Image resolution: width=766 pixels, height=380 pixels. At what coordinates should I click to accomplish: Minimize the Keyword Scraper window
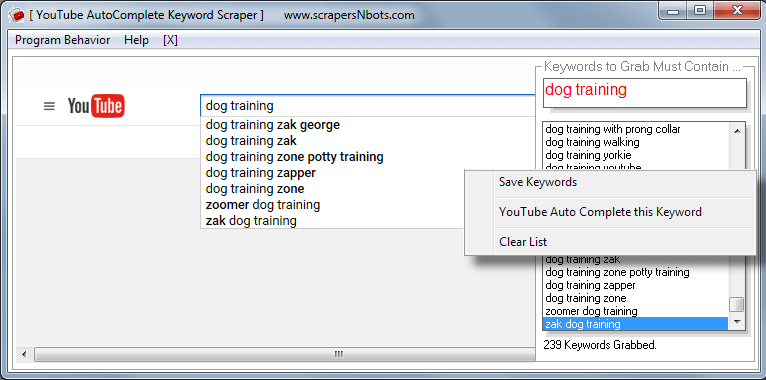click(673, 11)
